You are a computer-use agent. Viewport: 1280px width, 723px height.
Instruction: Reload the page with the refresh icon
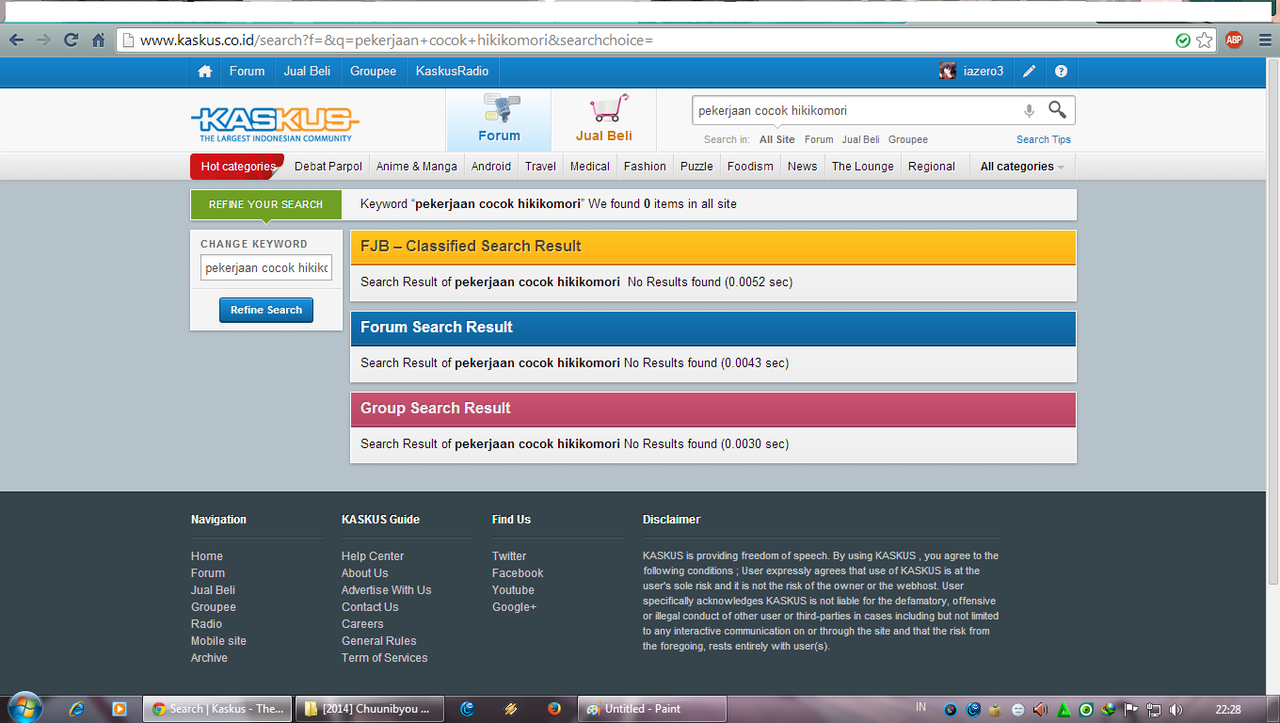coord(71,40)
